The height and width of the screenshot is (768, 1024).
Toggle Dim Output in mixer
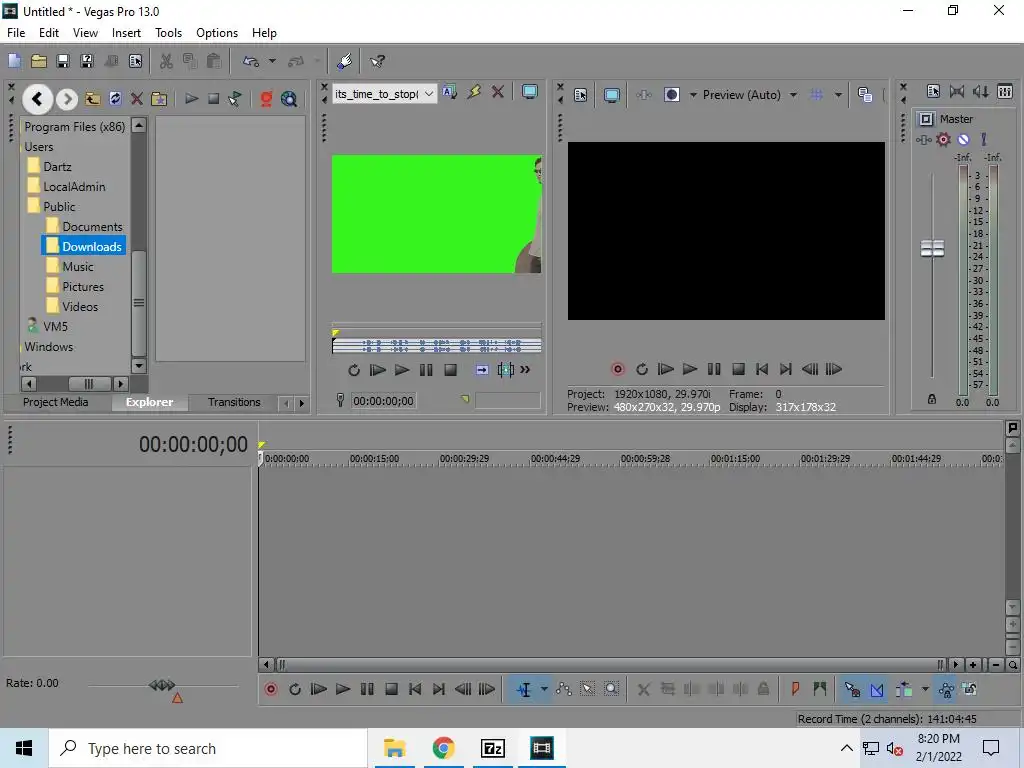980,91
